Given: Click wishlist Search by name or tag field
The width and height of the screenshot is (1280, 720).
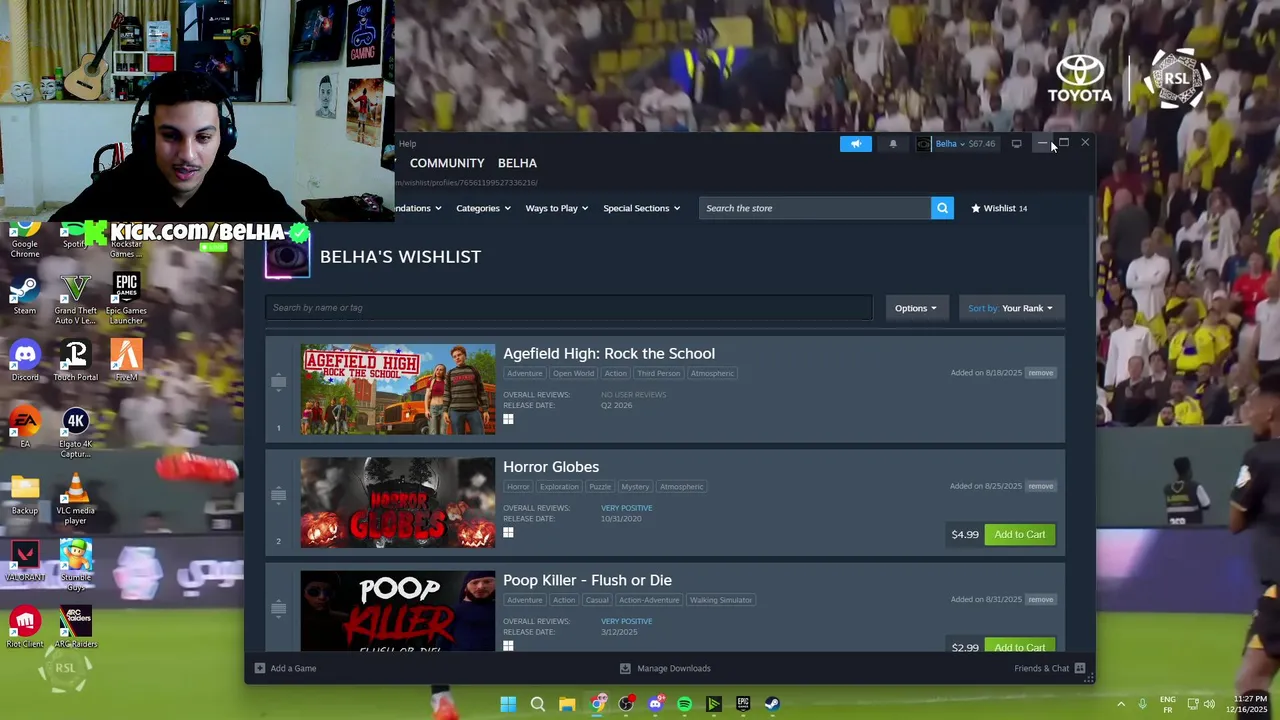Looking at the screenshot, I should tap(569, 308).
